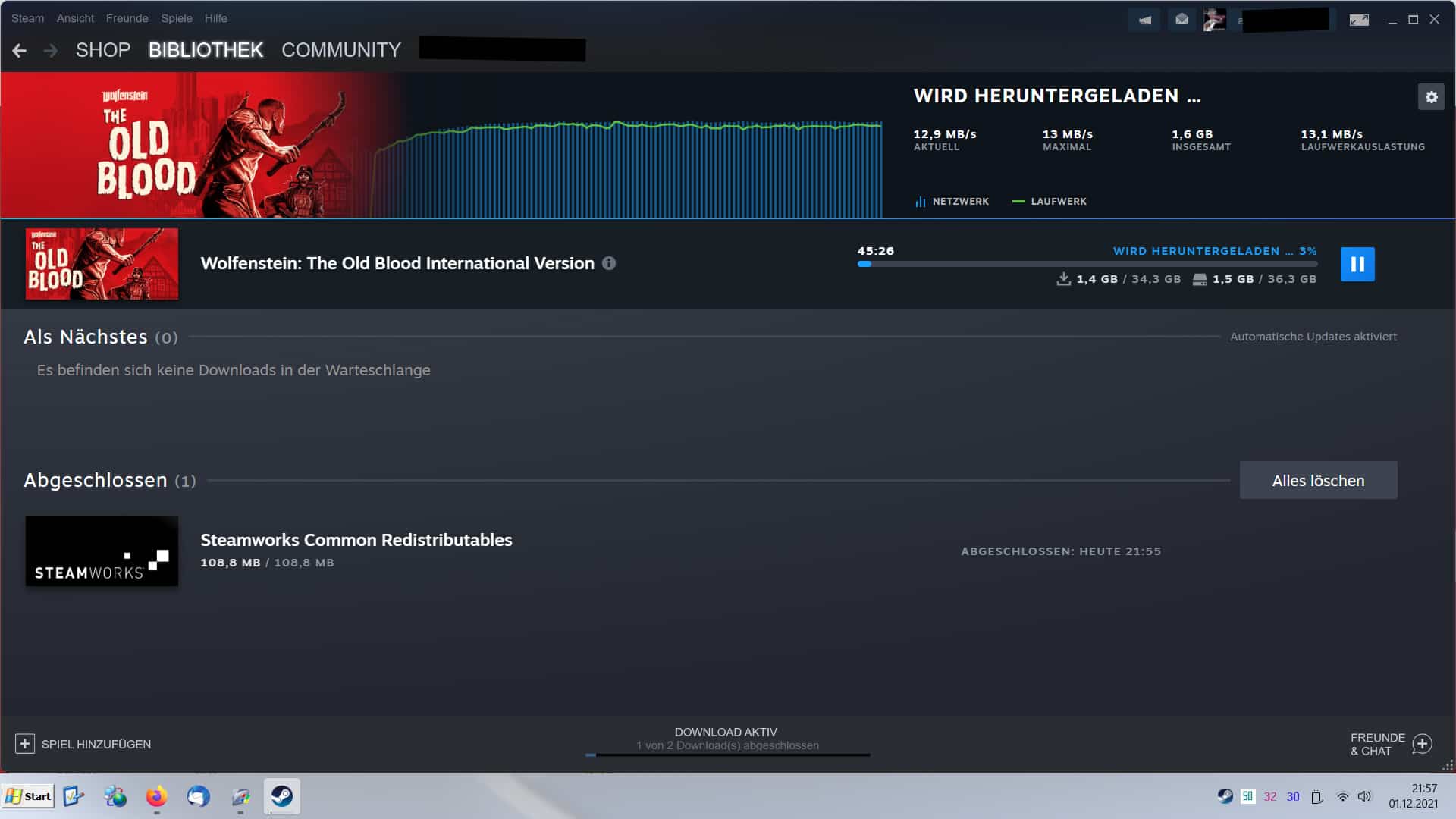Viewport: 1456px width, 819px height.
Task: Open the Freunde menu
Action: (127, 18)
